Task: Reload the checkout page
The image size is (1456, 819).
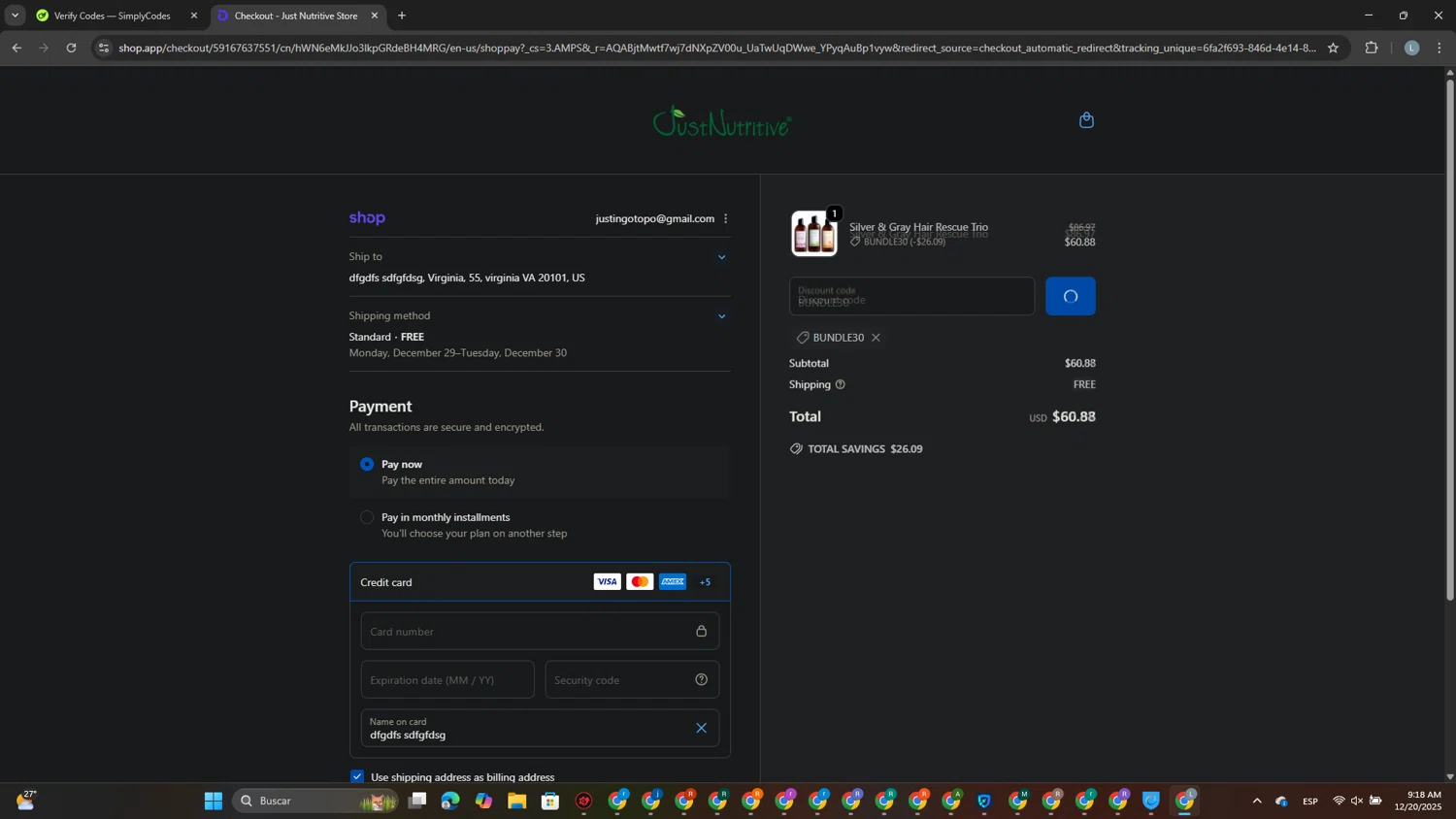Action: [71, 48]
